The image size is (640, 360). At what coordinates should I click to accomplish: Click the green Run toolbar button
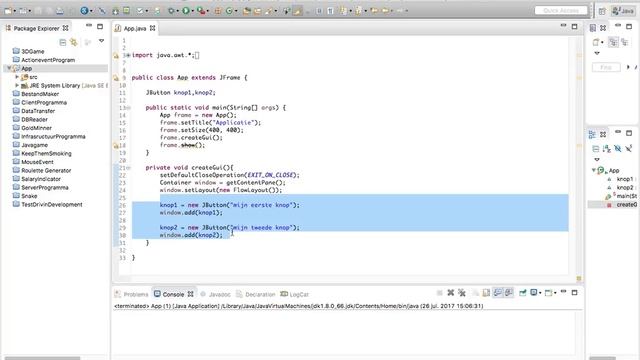point(186,11)
